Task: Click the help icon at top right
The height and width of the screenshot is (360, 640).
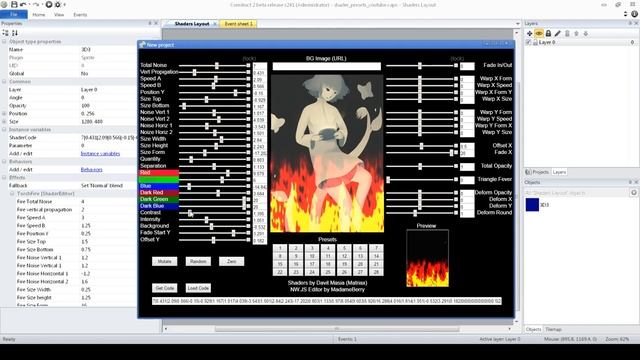Action: (634, 14)
